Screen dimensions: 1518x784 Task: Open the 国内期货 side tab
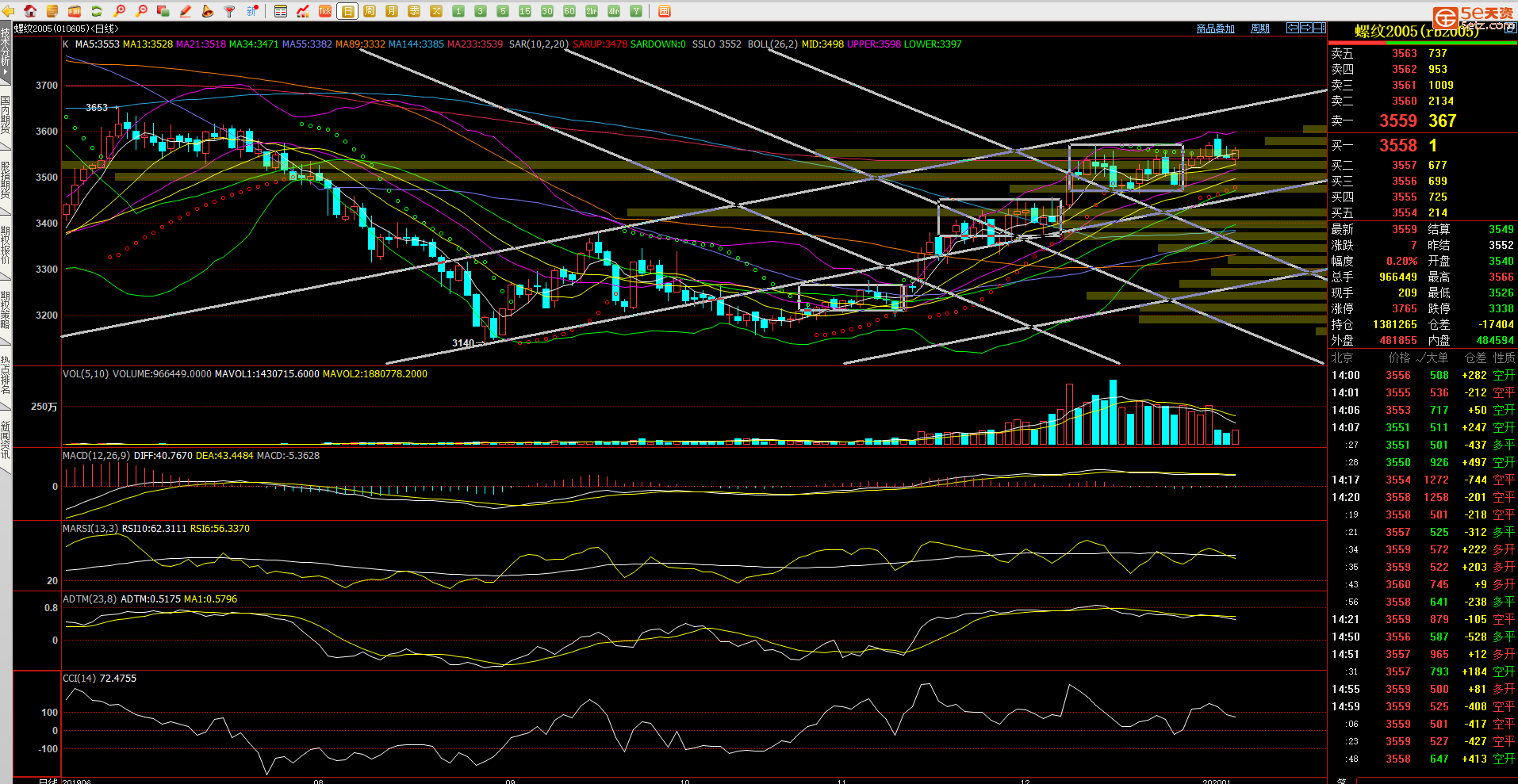point(6,116)
